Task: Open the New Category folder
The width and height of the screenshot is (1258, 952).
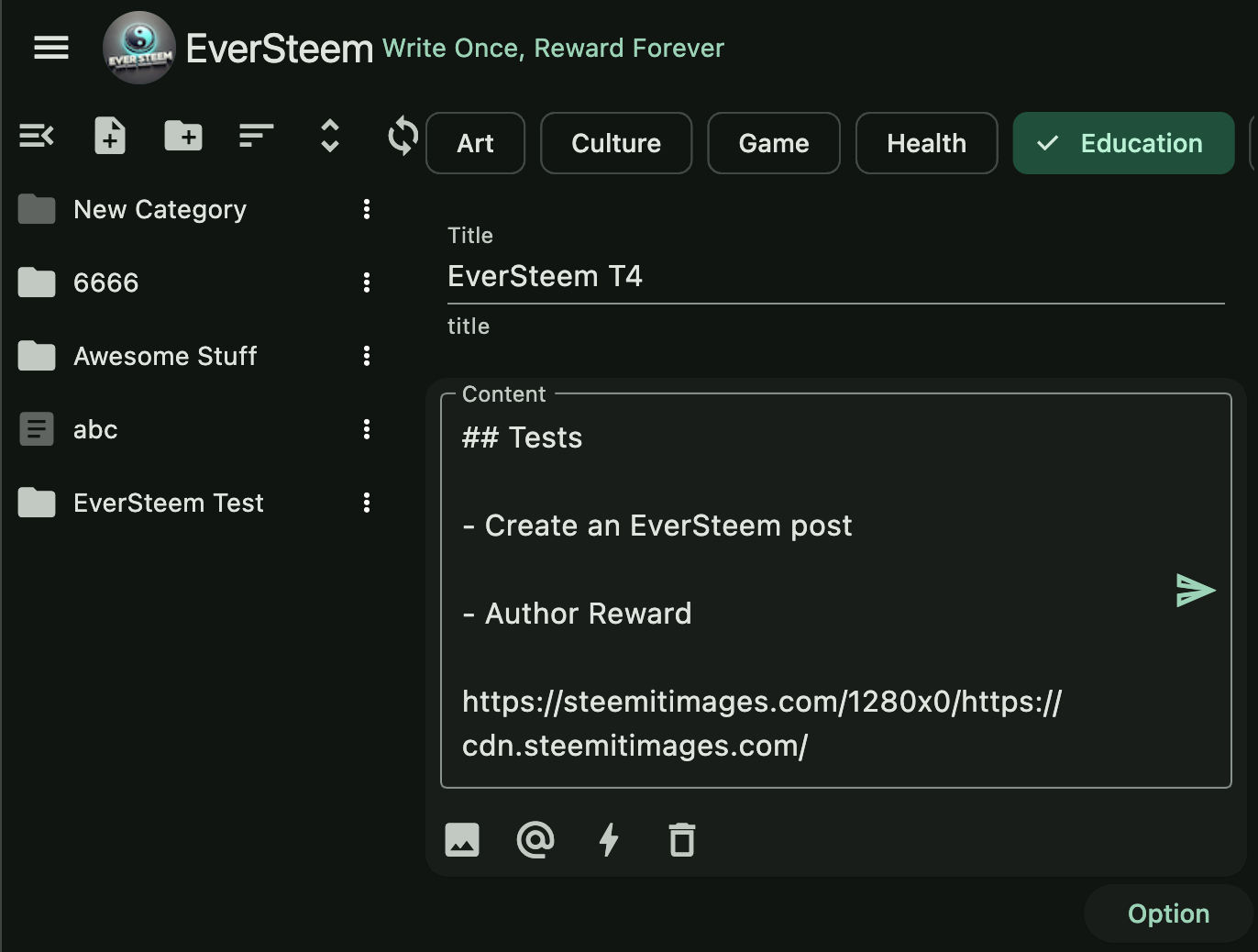Action: [160, 209]
